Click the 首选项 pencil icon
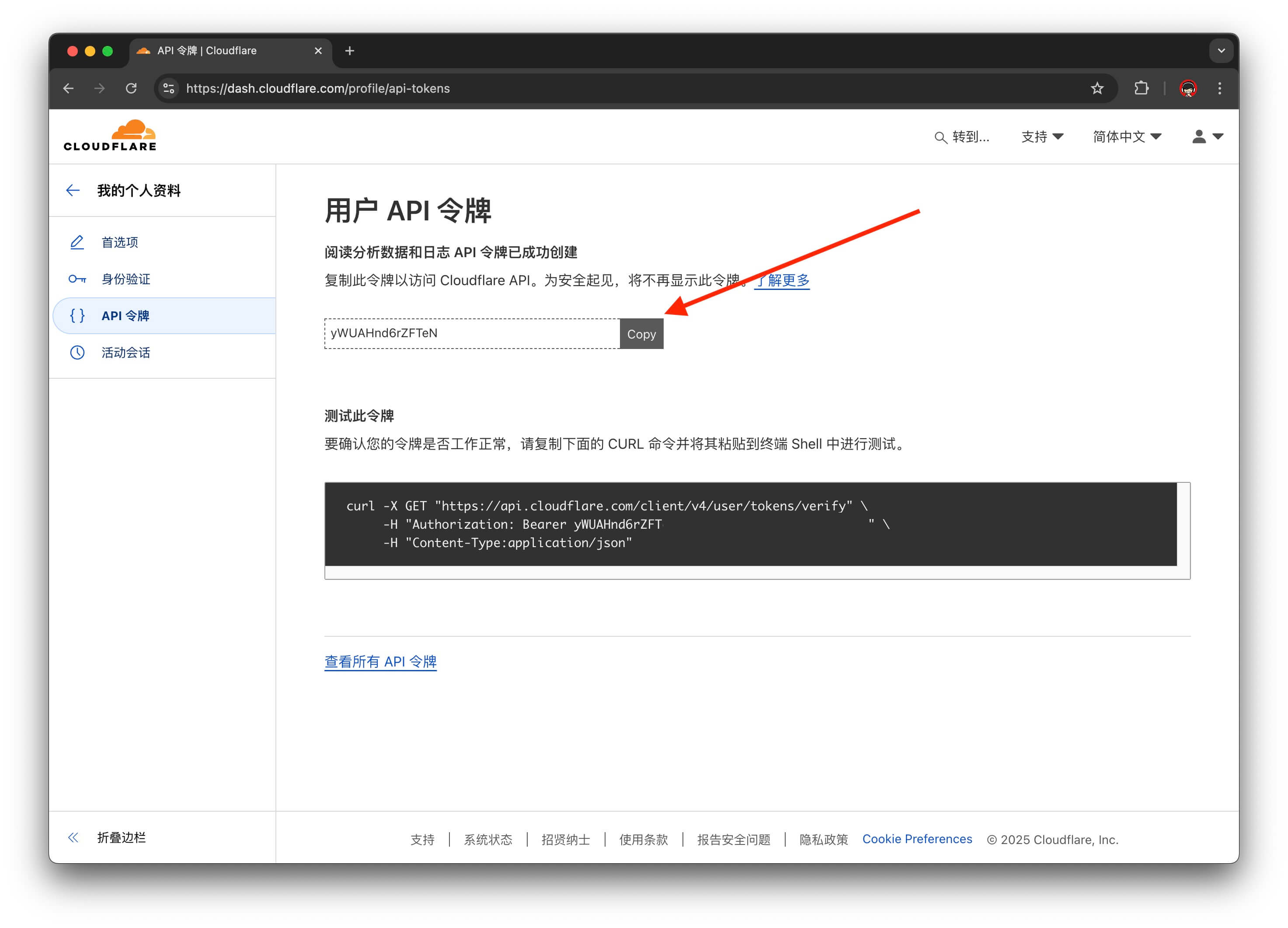 tap(77, 243)
